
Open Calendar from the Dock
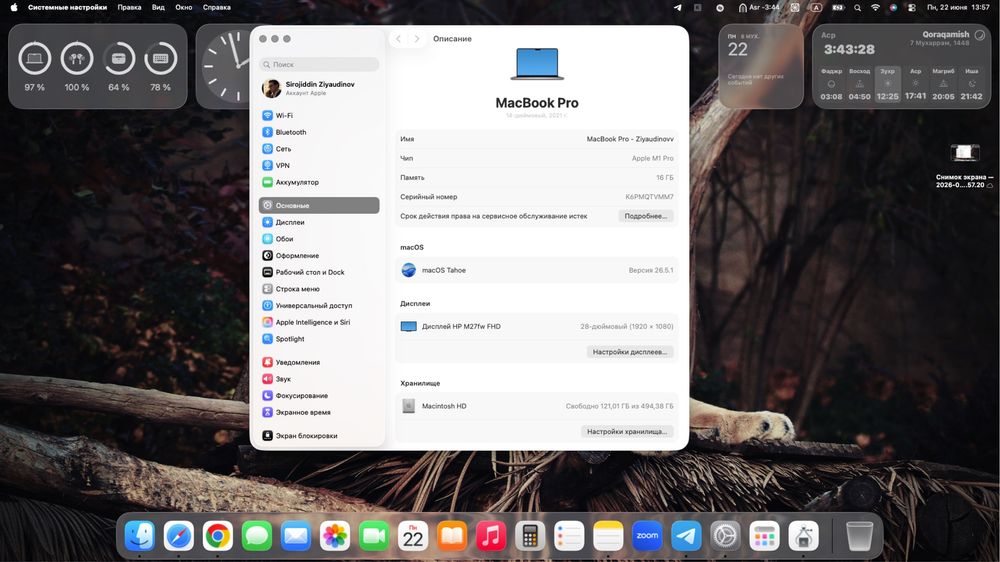tap(413, 536)
